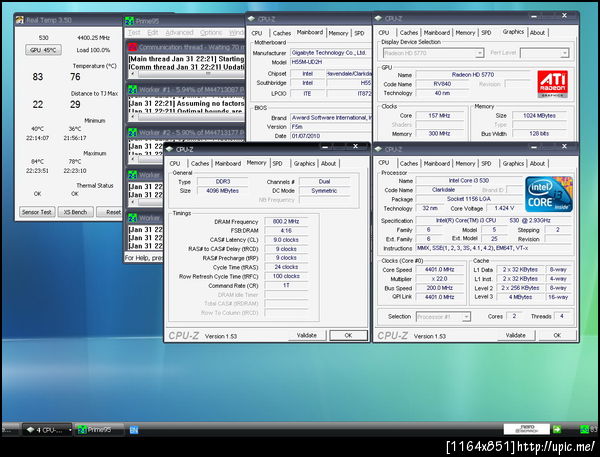Click the Command Rate value 1T
Screen dimensions: 600x457
(286, 286)
